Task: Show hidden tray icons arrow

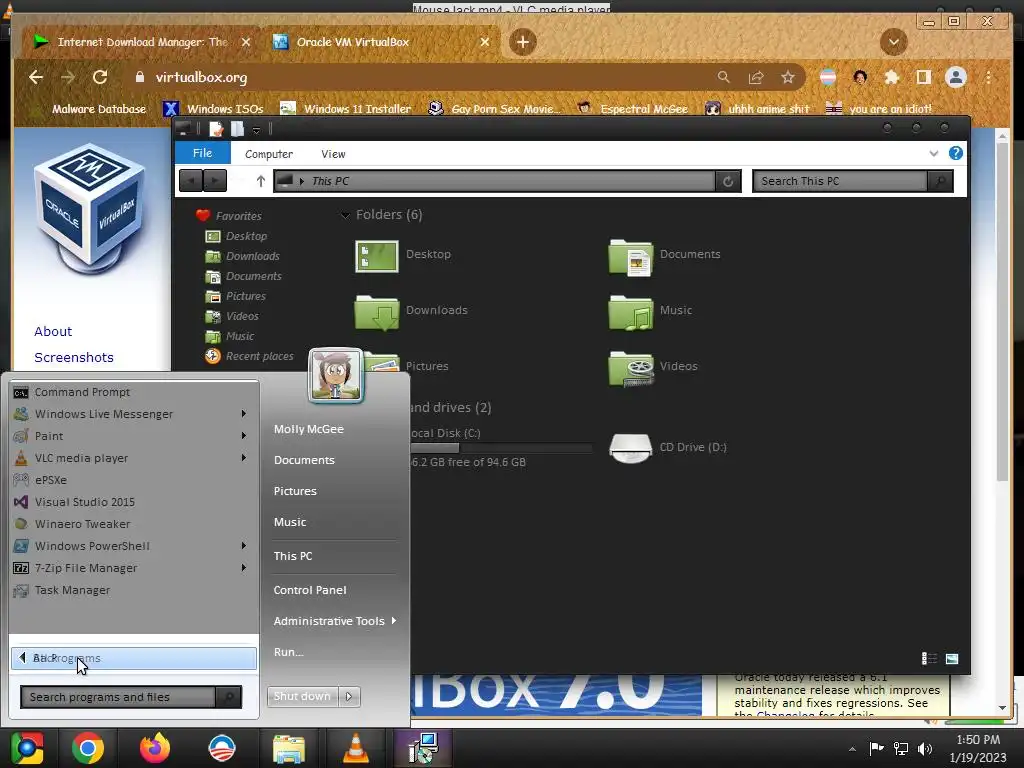Action: 852,749
